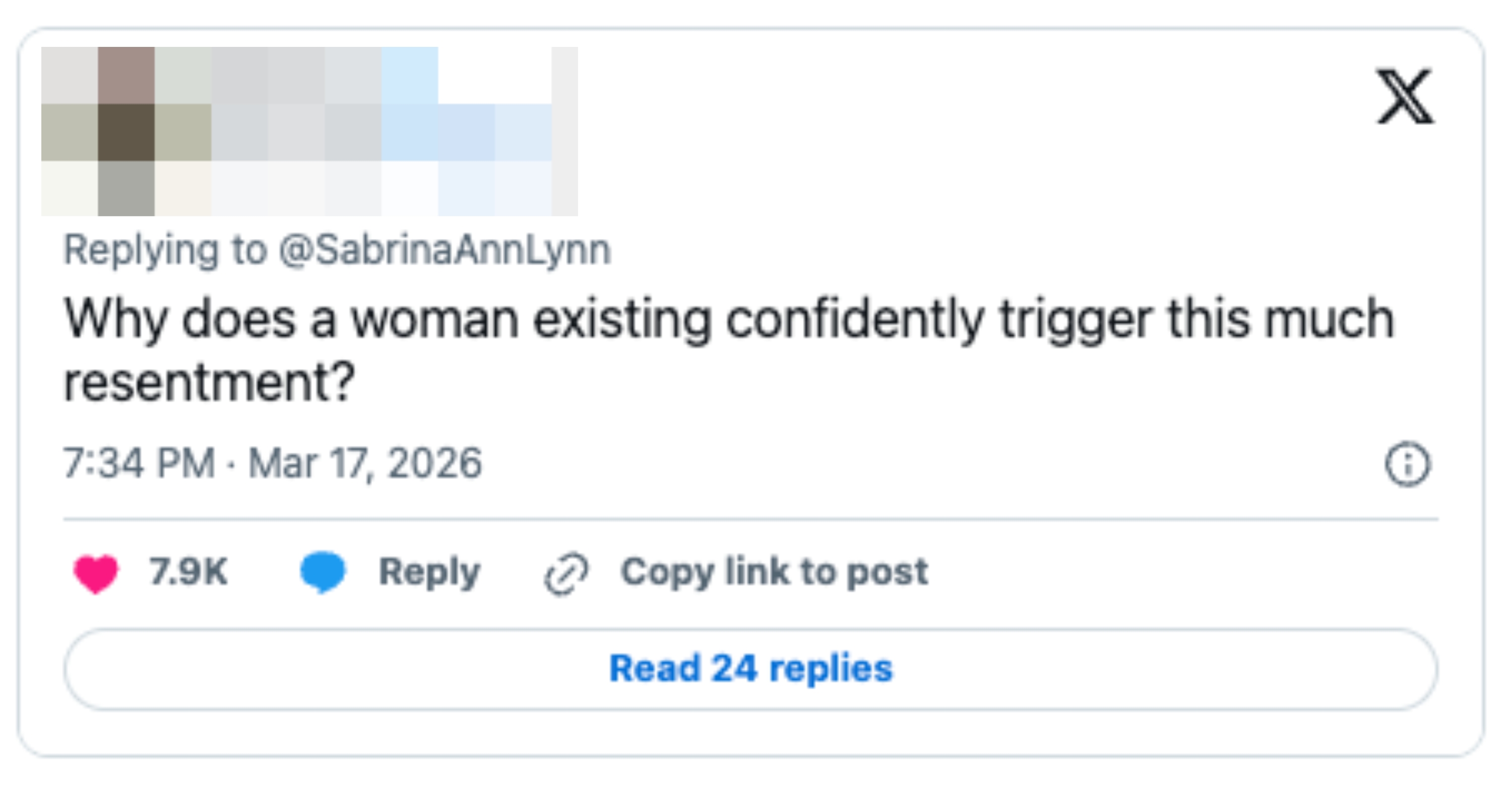Screen dimensions: 1512x788
Task: Like the post with the heart icon
Action: 96,573
